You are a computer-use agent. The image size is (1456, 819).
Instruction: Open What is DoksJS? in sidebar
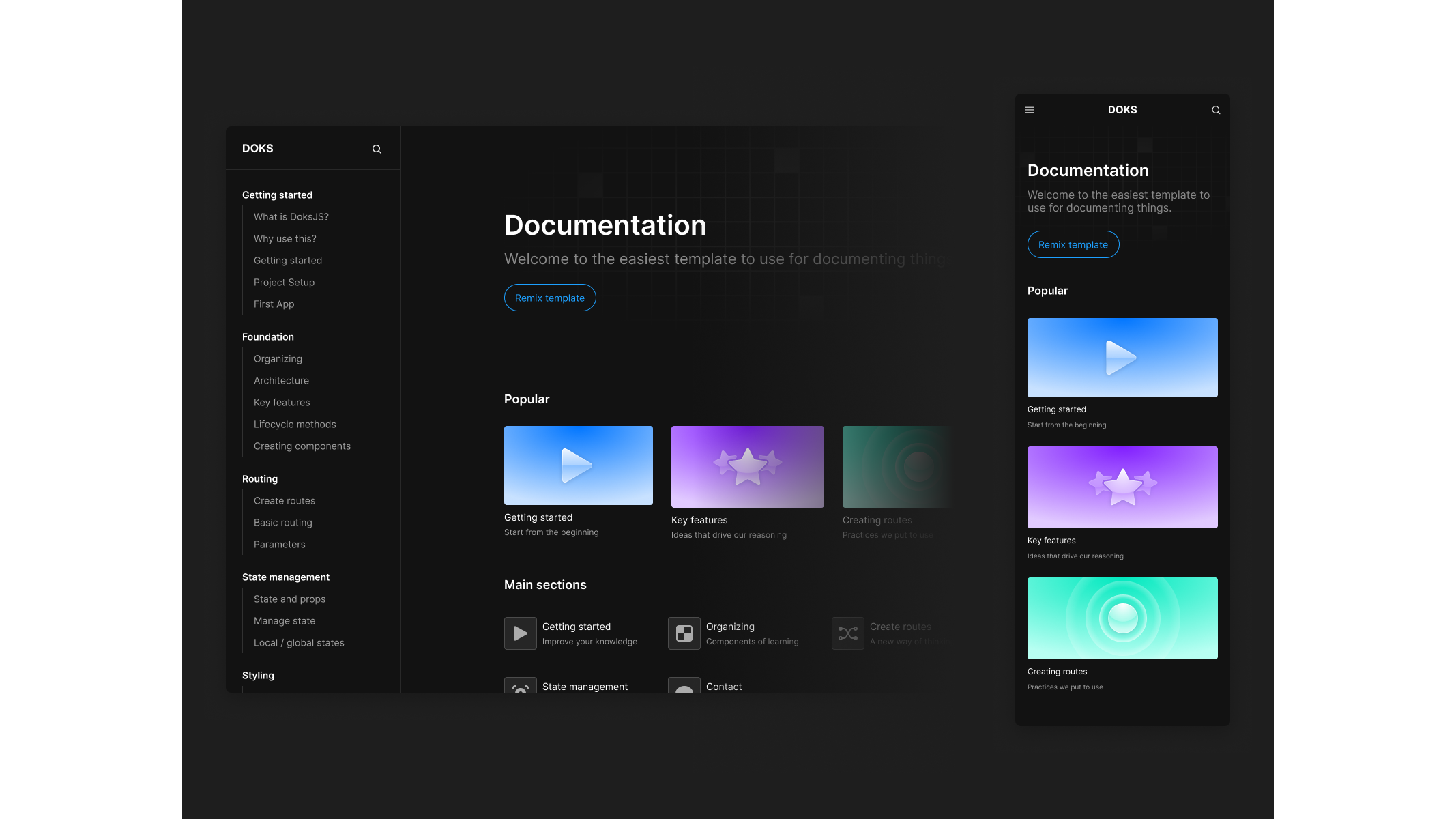[x=291, y=217]
